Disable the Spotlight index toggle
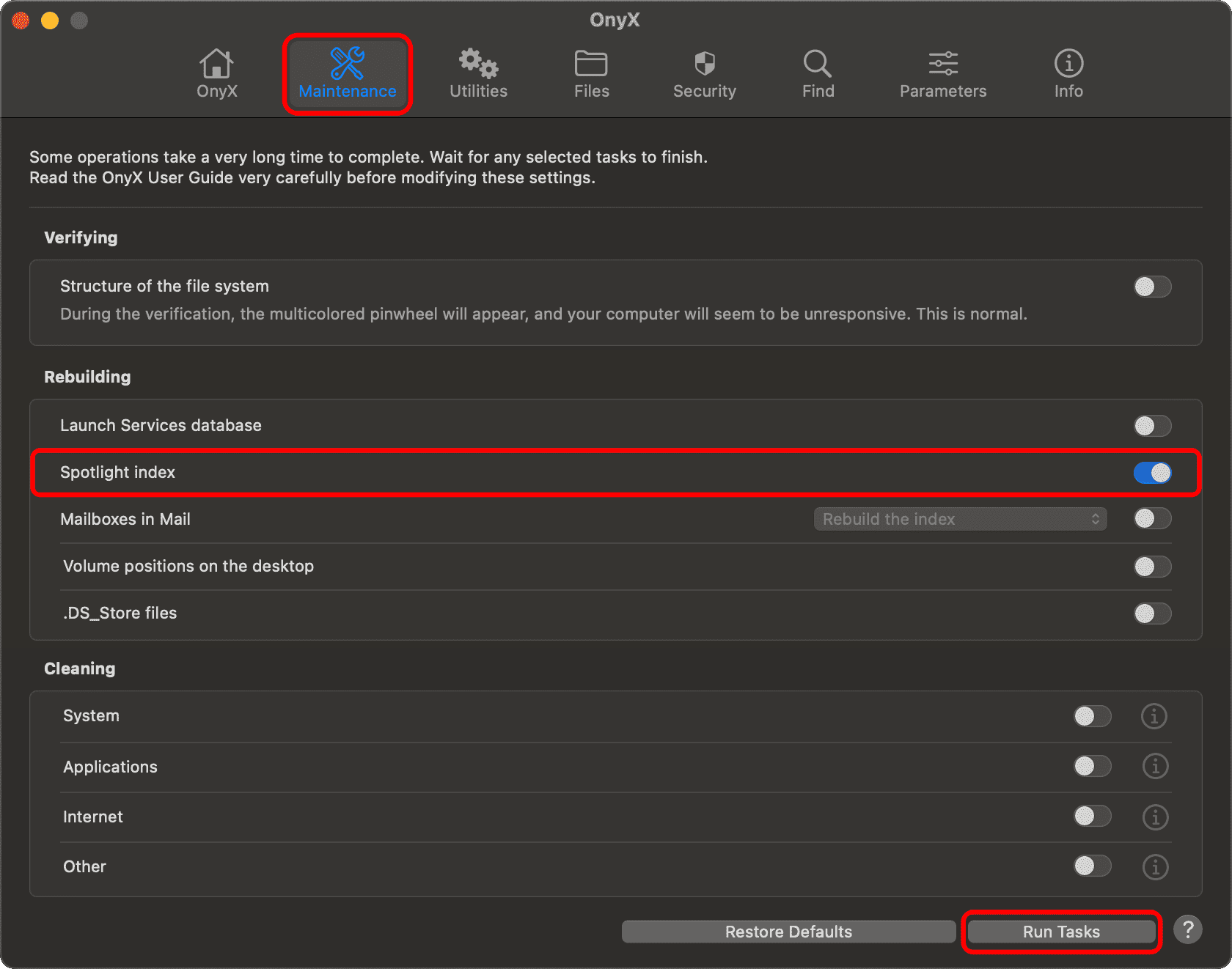 click(x=1152, y=473)
